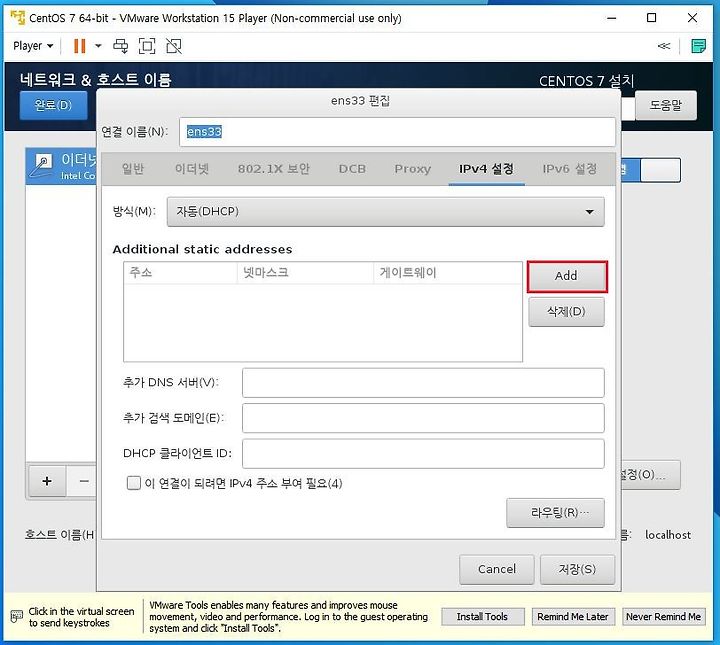
Task: Click the 추가 DNS 서버 input field
Action: [423, 383]
